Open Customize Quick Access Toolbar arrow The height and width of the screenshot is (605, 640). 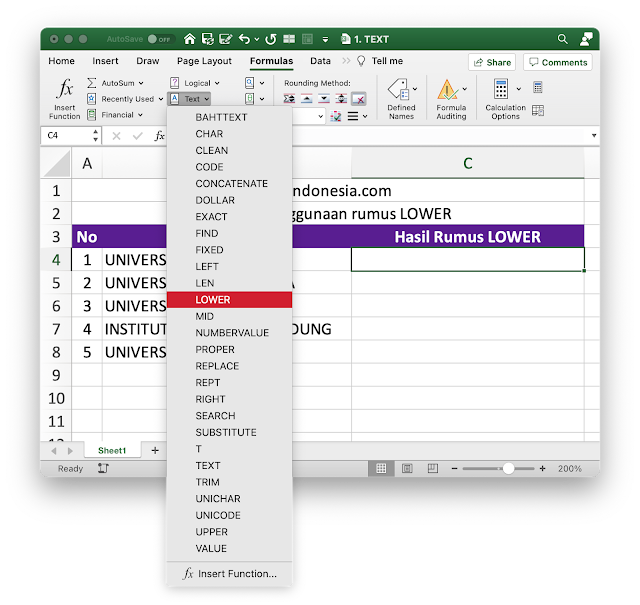tap(325, 40)
